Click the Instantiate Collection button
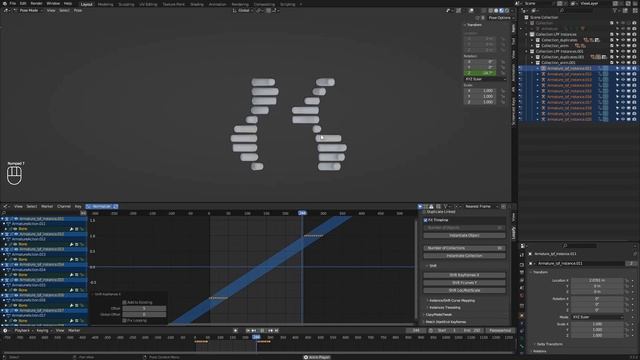Viewport: 640px width, 360px height. point(464,256)
